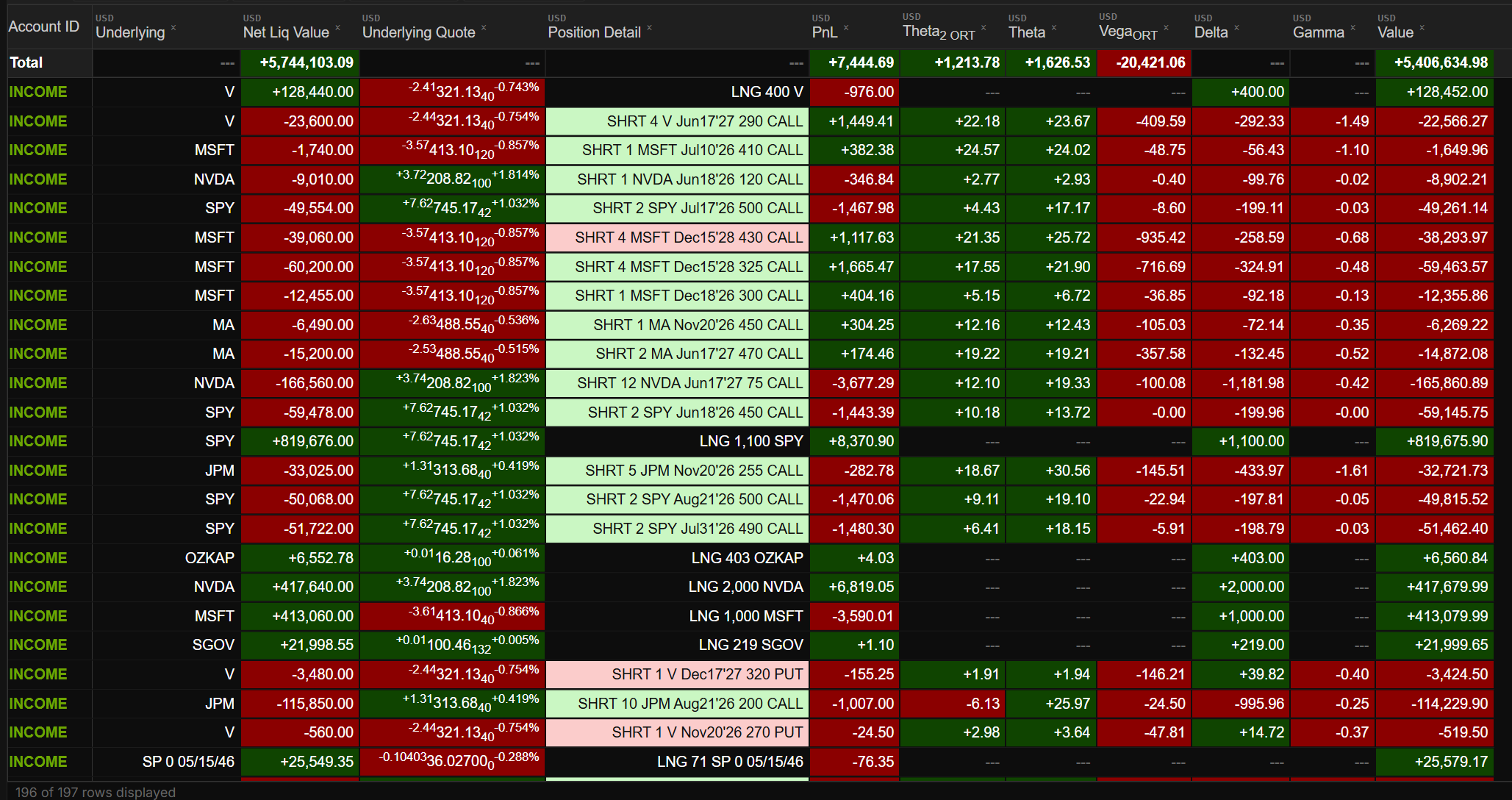The image size is (1512, 800).
Task: Close the PnL column with its x icon
Action: pos(846,28)
